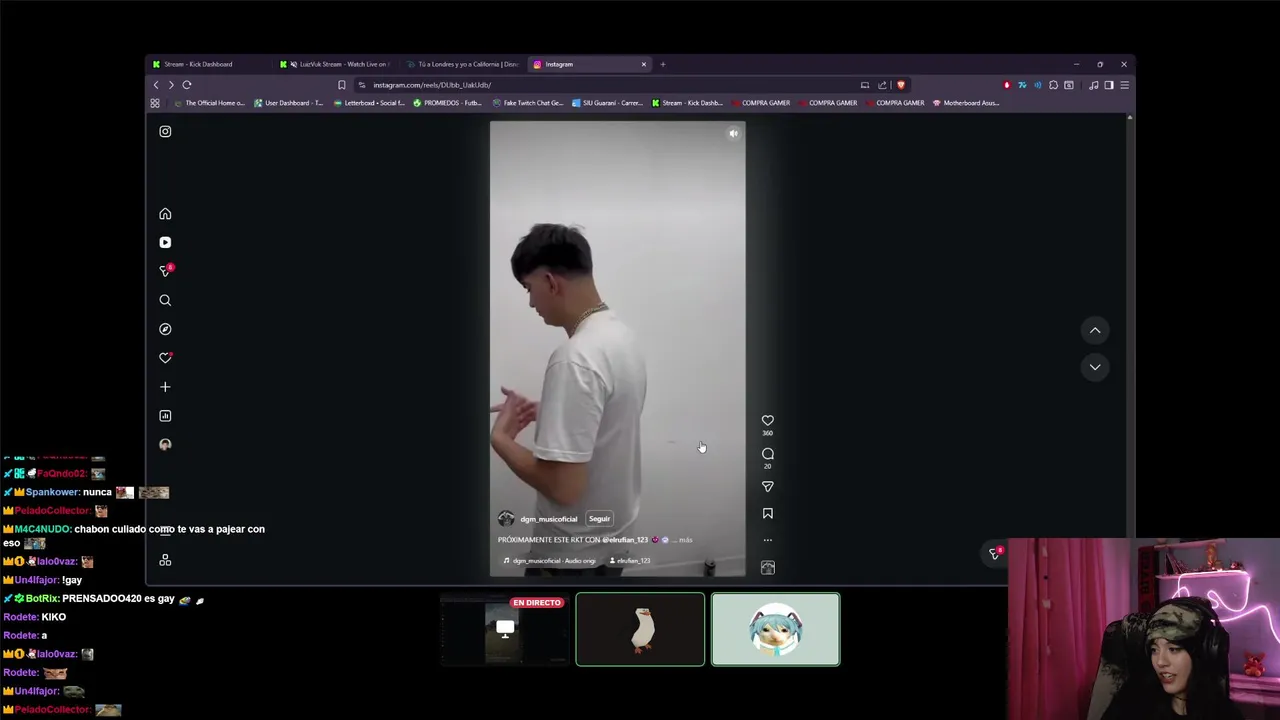Open the browser apps grid icon
This screenshot has width=1280, height=720.
(155, 103)
